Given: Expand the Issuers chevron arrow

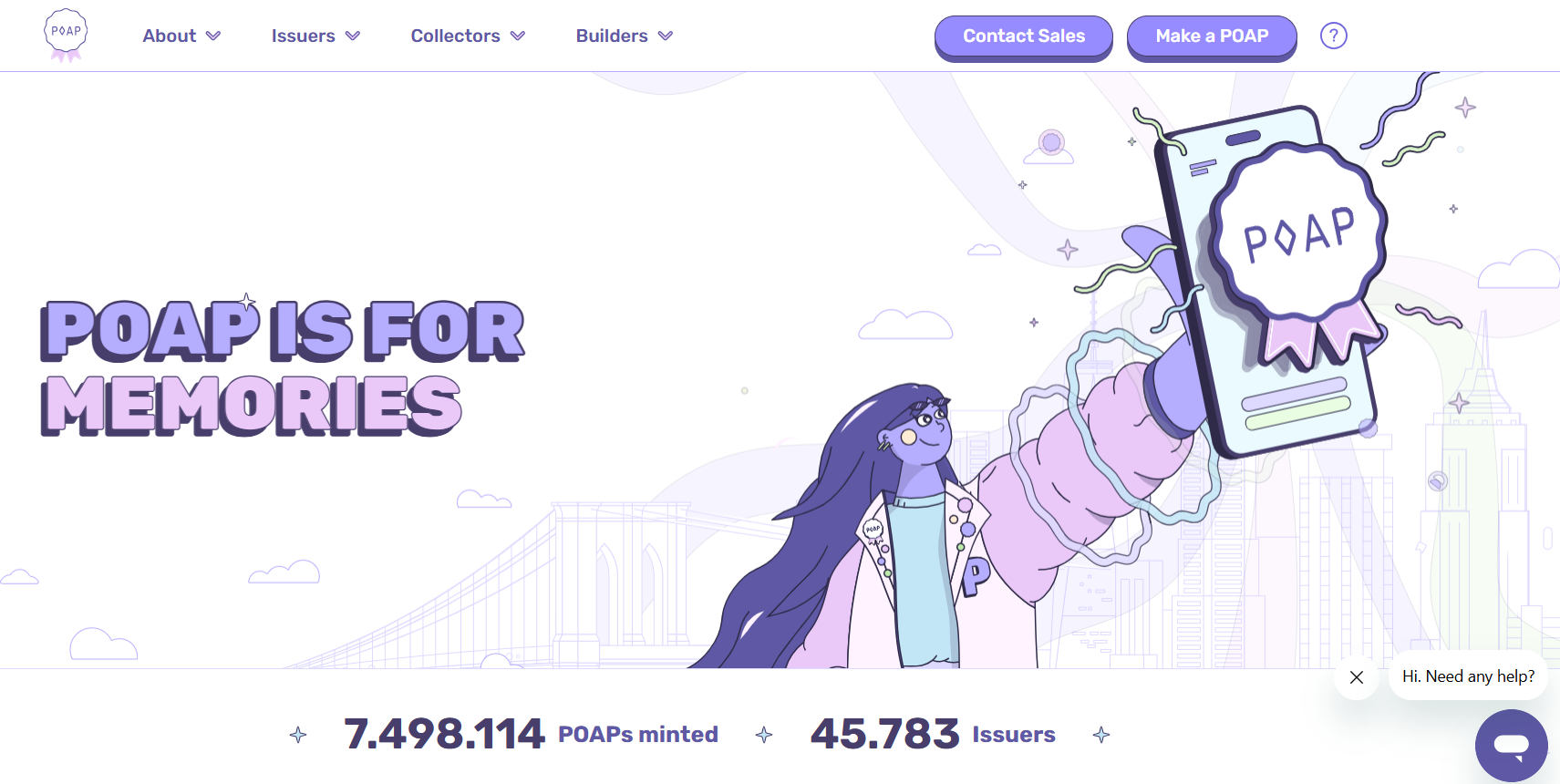Looking at the screenshot, I should coord(353,36).
